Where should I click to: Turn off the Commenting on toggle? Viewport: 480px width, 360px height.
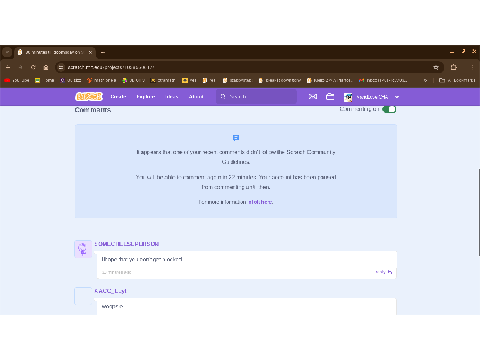click(x=389, y=109)
